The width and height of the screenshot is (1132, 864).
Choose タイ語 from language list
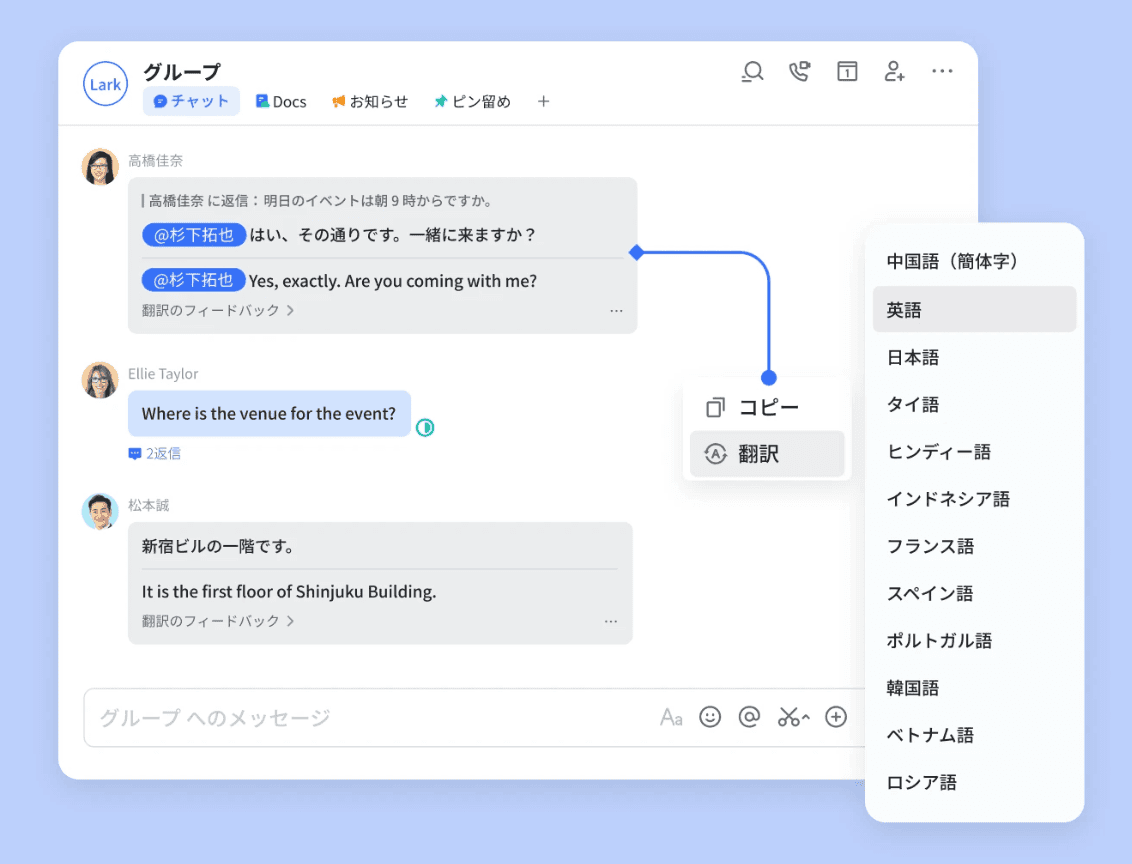[x=974, y=404]
